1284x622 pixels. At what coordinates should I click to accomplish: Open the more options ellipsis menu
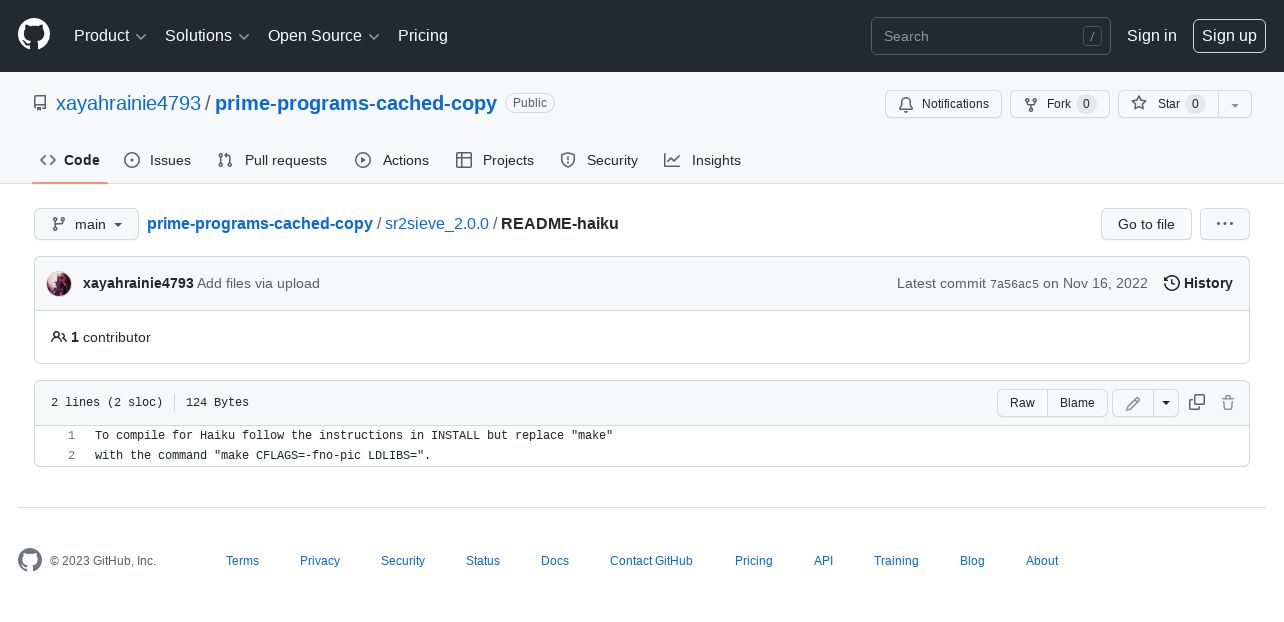pyautogui.click(x=1225, y=224)
